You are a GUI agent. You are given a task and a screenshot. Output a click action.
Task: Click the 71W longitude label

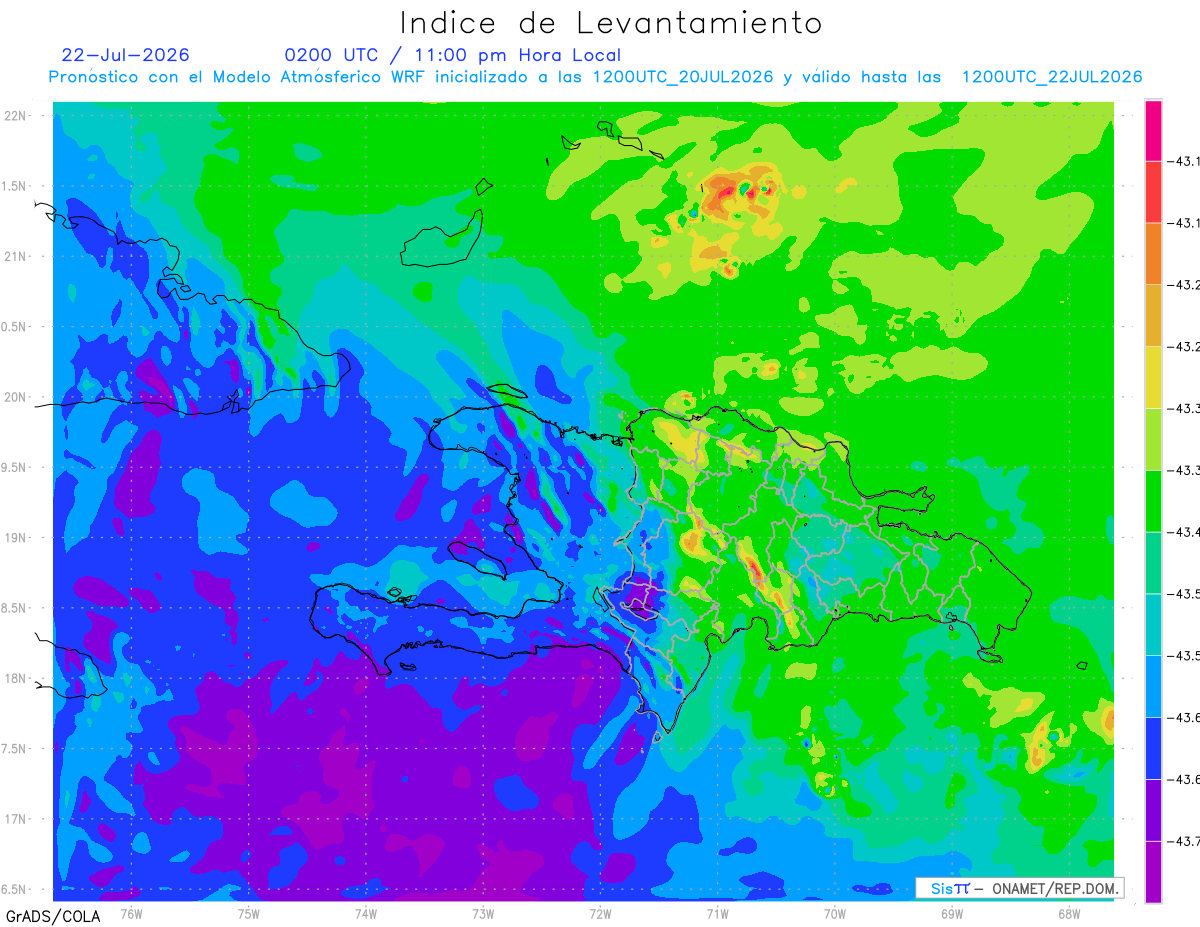[x=717, y=913]
